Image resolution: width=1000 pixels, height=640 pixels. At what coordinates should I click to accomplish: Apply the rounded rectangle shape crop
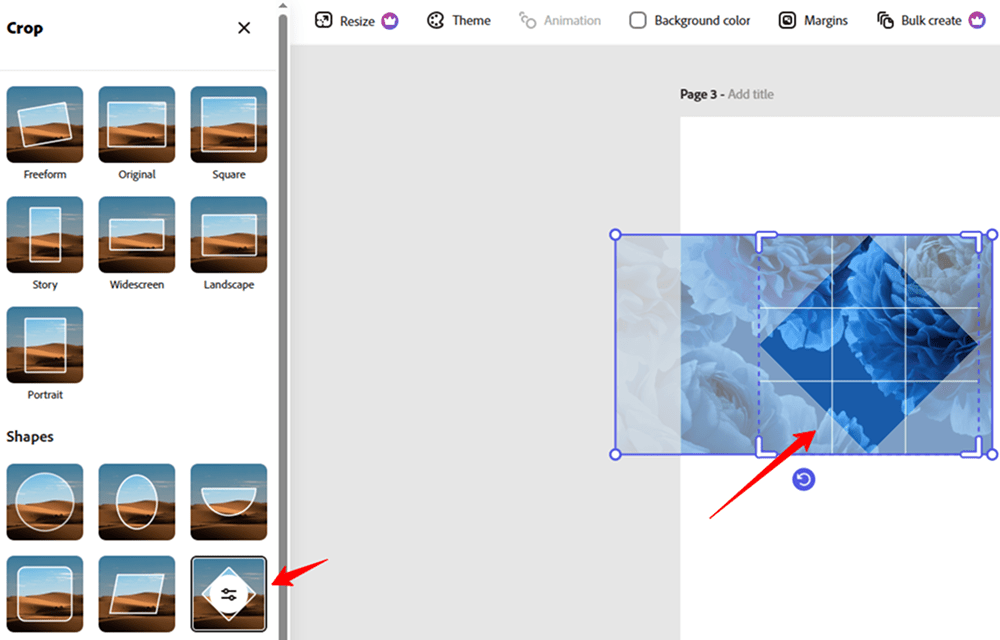coord(45,594)
